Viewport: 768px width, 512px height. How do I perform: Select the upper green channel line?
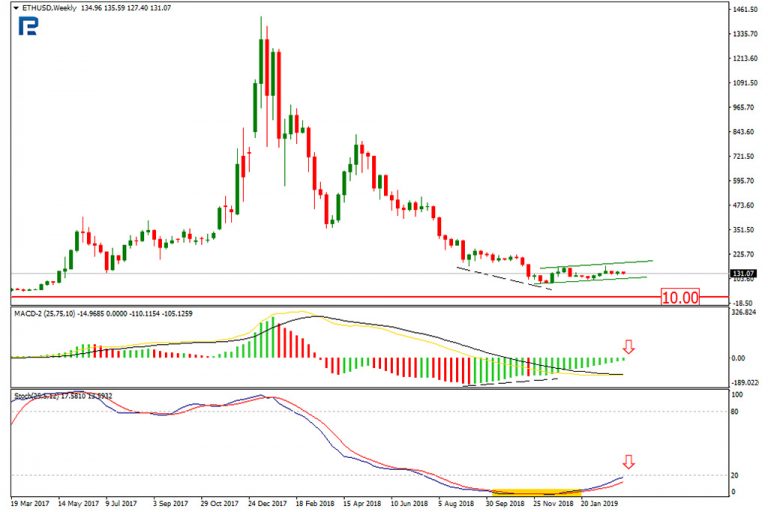click(x=595, y=264)
